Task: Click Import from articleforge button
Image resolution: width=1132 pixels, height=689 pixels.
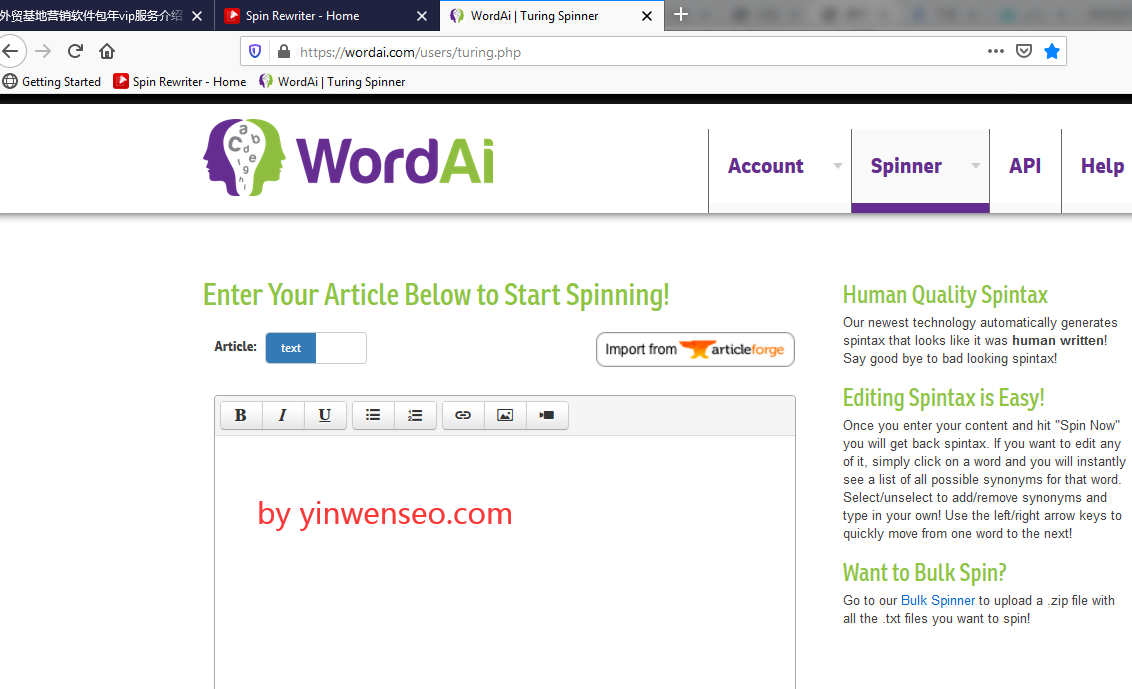Action: [x=695, y=350]
